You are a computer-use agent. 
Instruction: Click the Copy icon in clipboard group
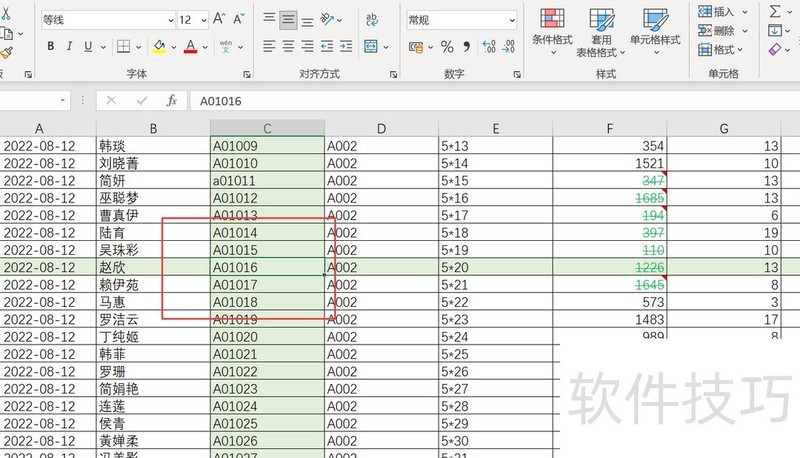6,34
